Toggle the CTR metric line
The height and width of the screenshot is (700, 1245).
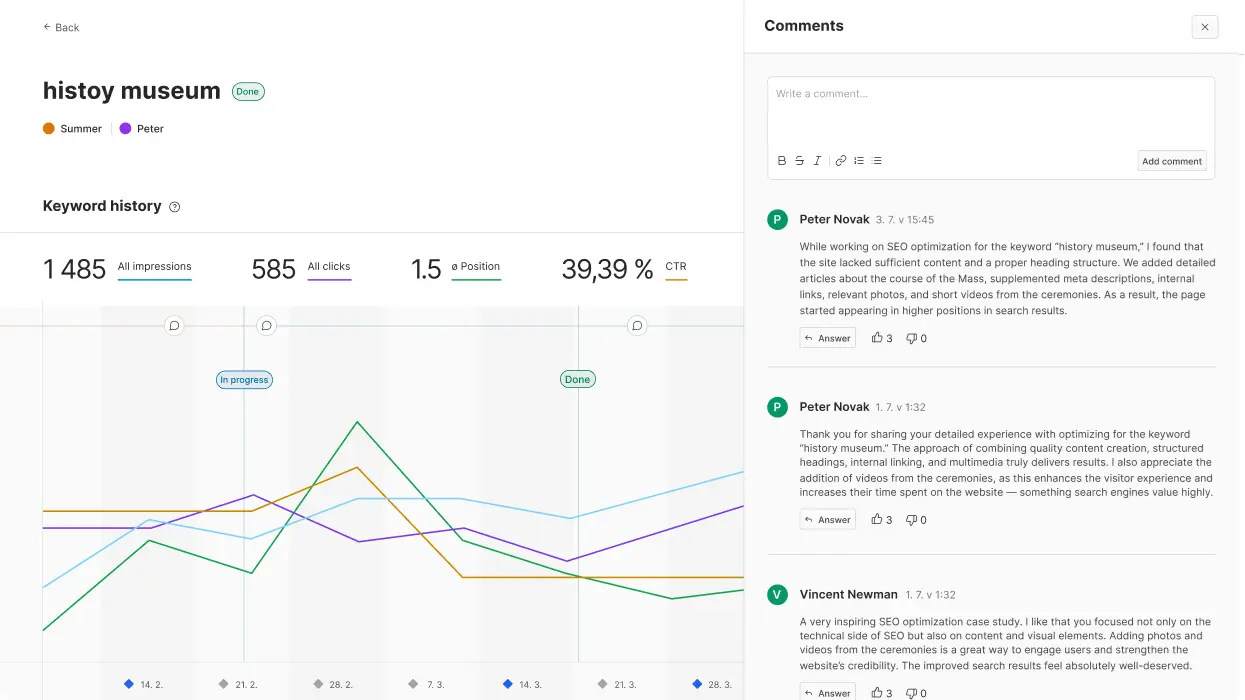tap(676, 267)
